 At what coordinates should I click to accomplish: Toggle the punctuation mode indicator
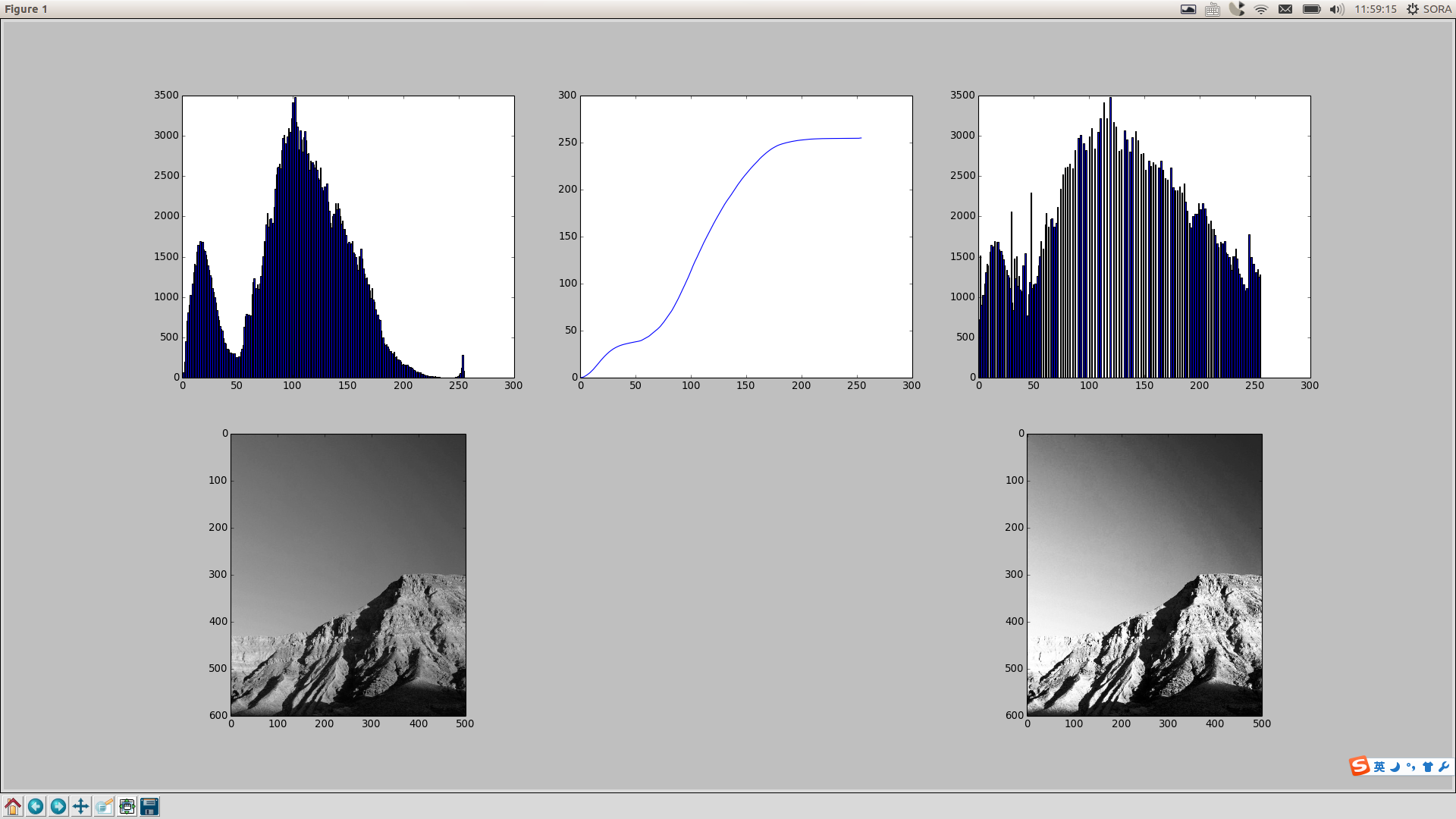coord(1410,767)
